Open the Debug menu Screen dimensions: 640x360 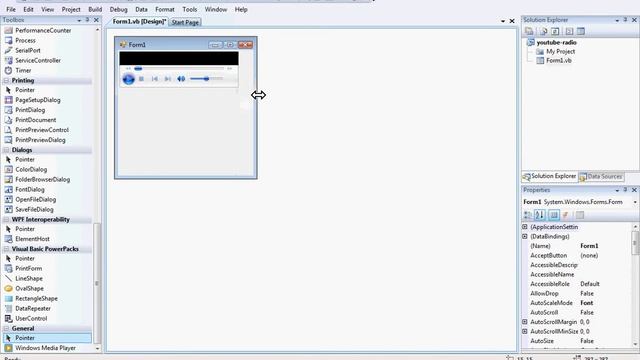[118, 9]
